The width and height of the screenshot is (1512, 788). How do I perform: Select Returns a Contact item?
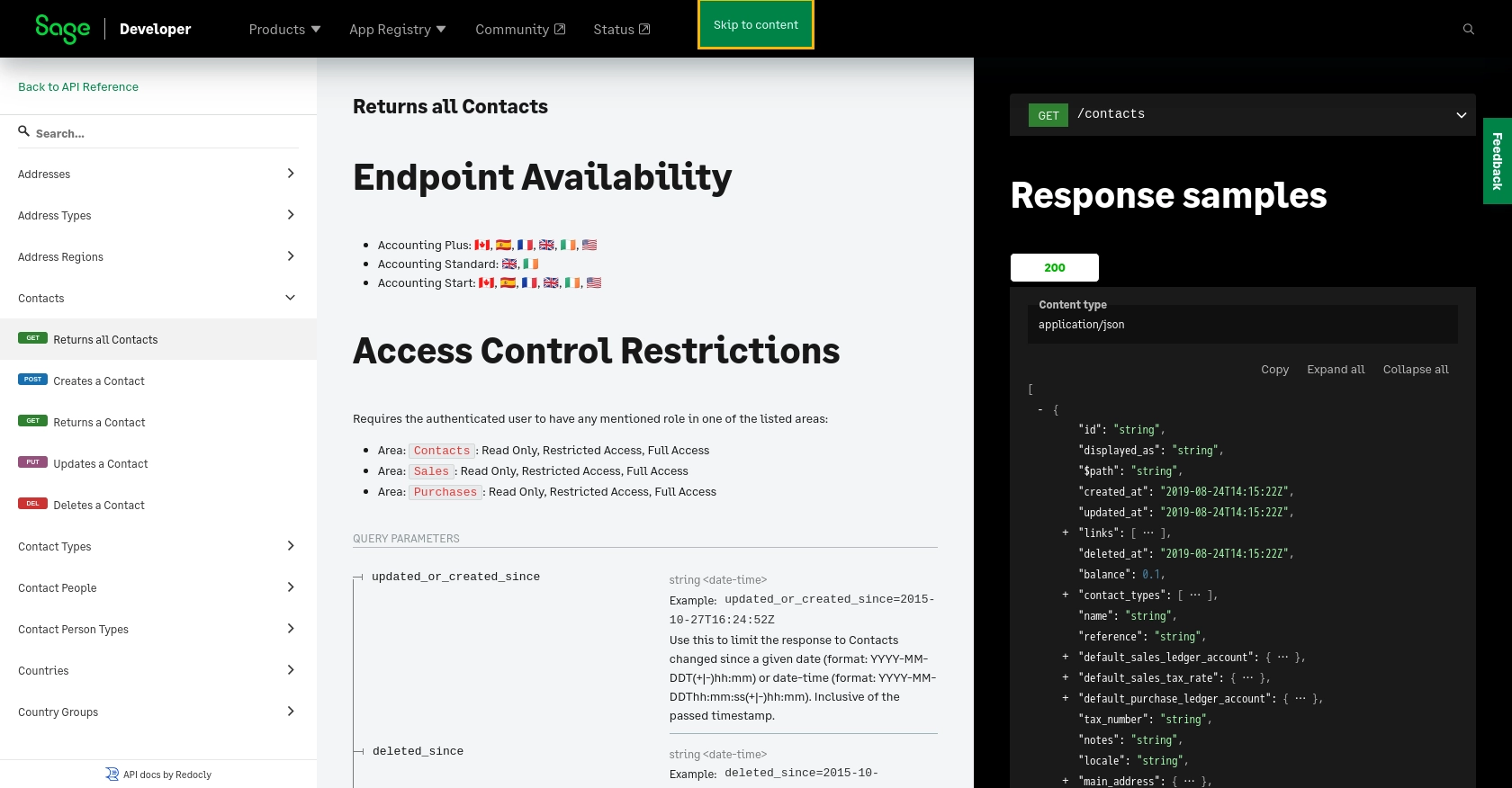[158, 422]
